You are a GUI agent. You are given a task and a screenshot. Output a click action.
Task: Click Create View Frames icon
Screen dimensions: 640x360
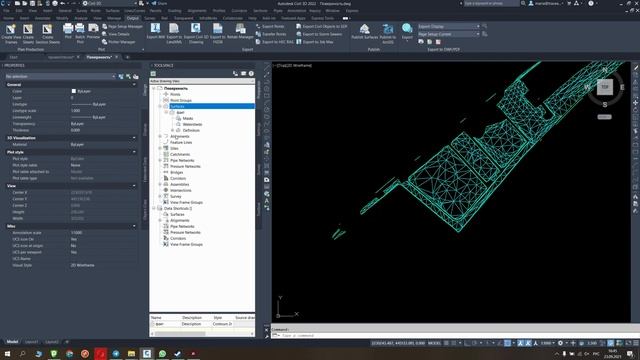point(11,29)
